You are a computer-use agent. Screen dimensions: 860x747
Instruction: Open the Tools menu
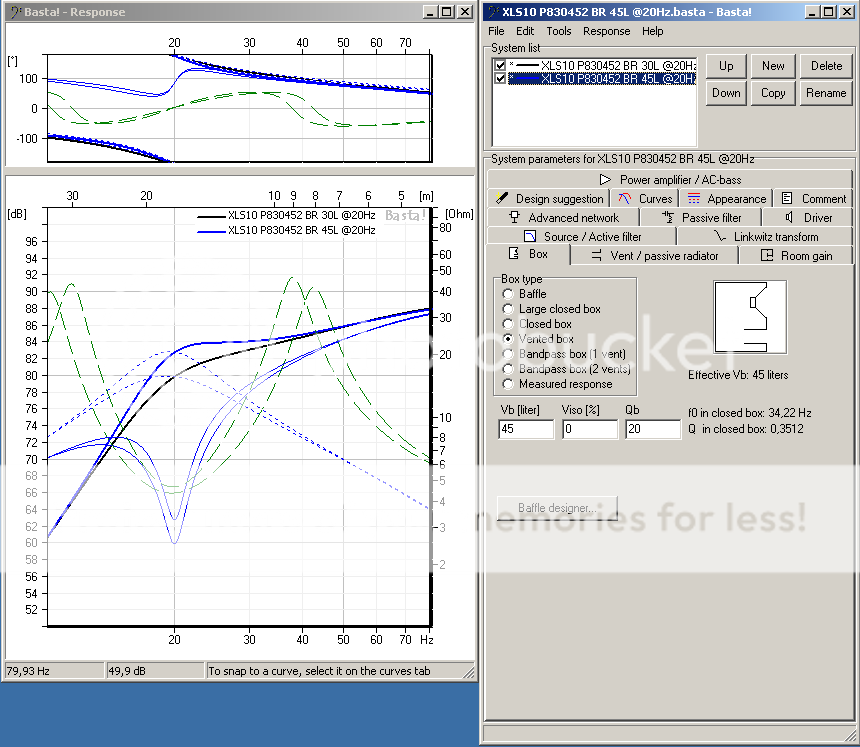(559, 31)
